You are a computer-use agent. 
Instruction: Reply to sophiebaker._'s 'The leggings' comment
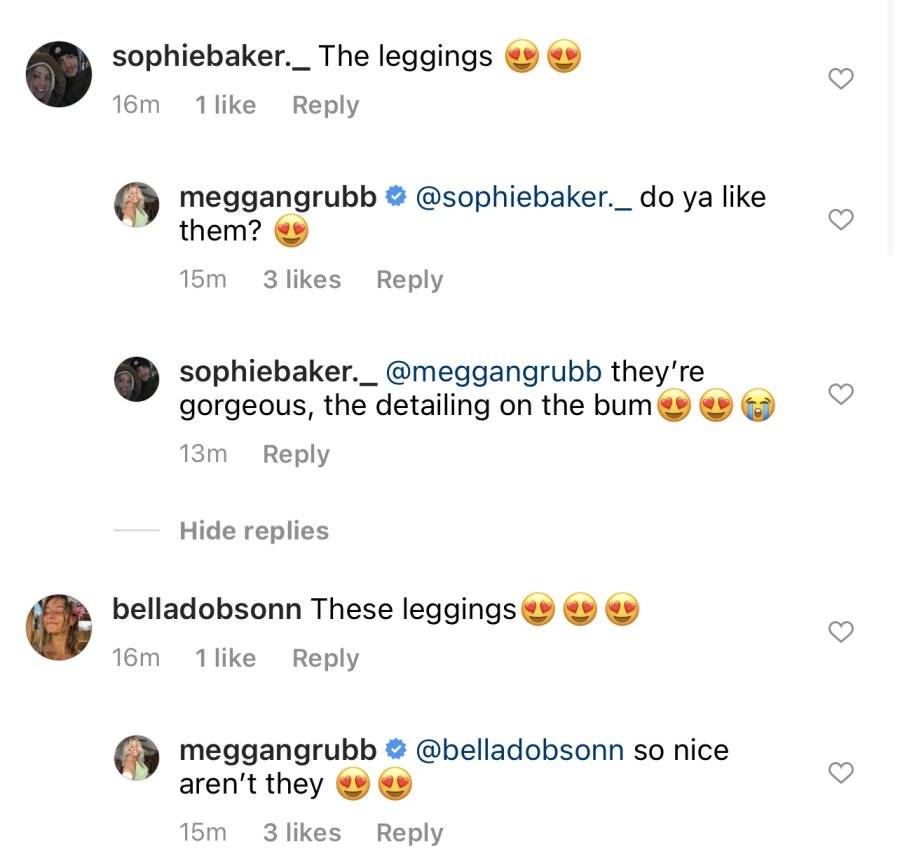(x=325, y=106)
